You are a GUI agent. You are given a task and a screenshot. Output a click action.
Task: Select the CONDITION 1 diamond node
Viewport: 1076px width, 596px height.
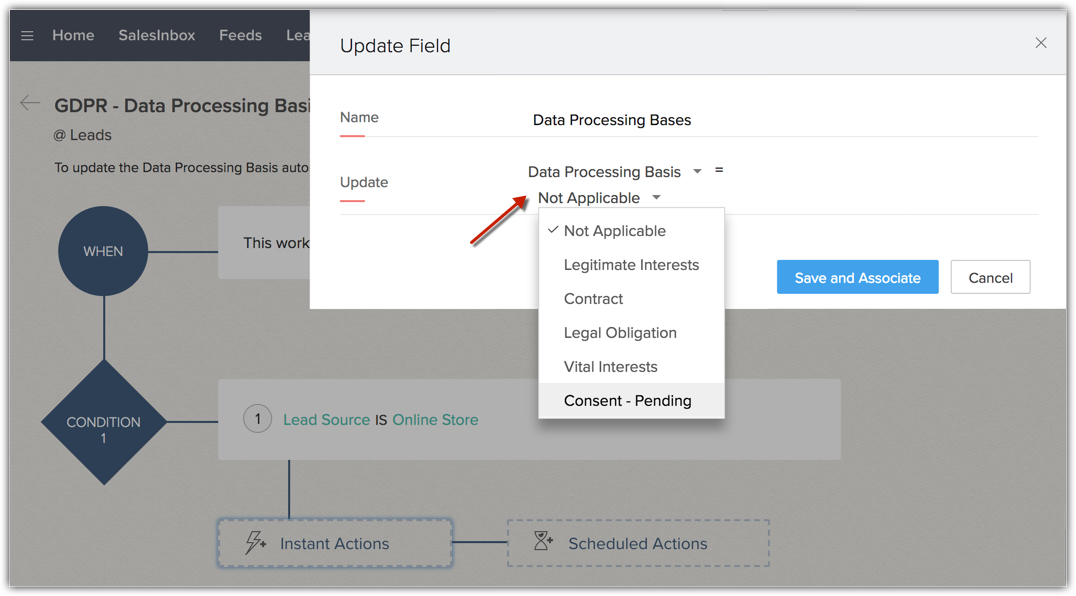tap(103, 423)
